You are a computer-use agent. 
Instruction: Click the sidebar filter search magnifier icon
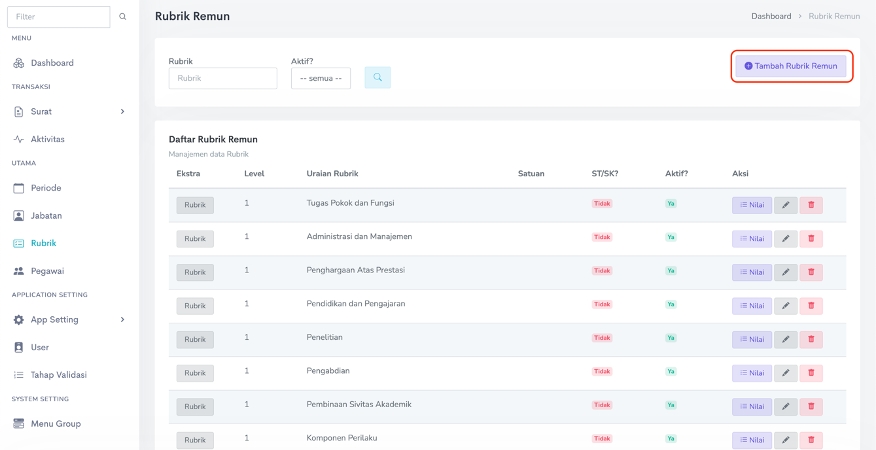[123, 17]
